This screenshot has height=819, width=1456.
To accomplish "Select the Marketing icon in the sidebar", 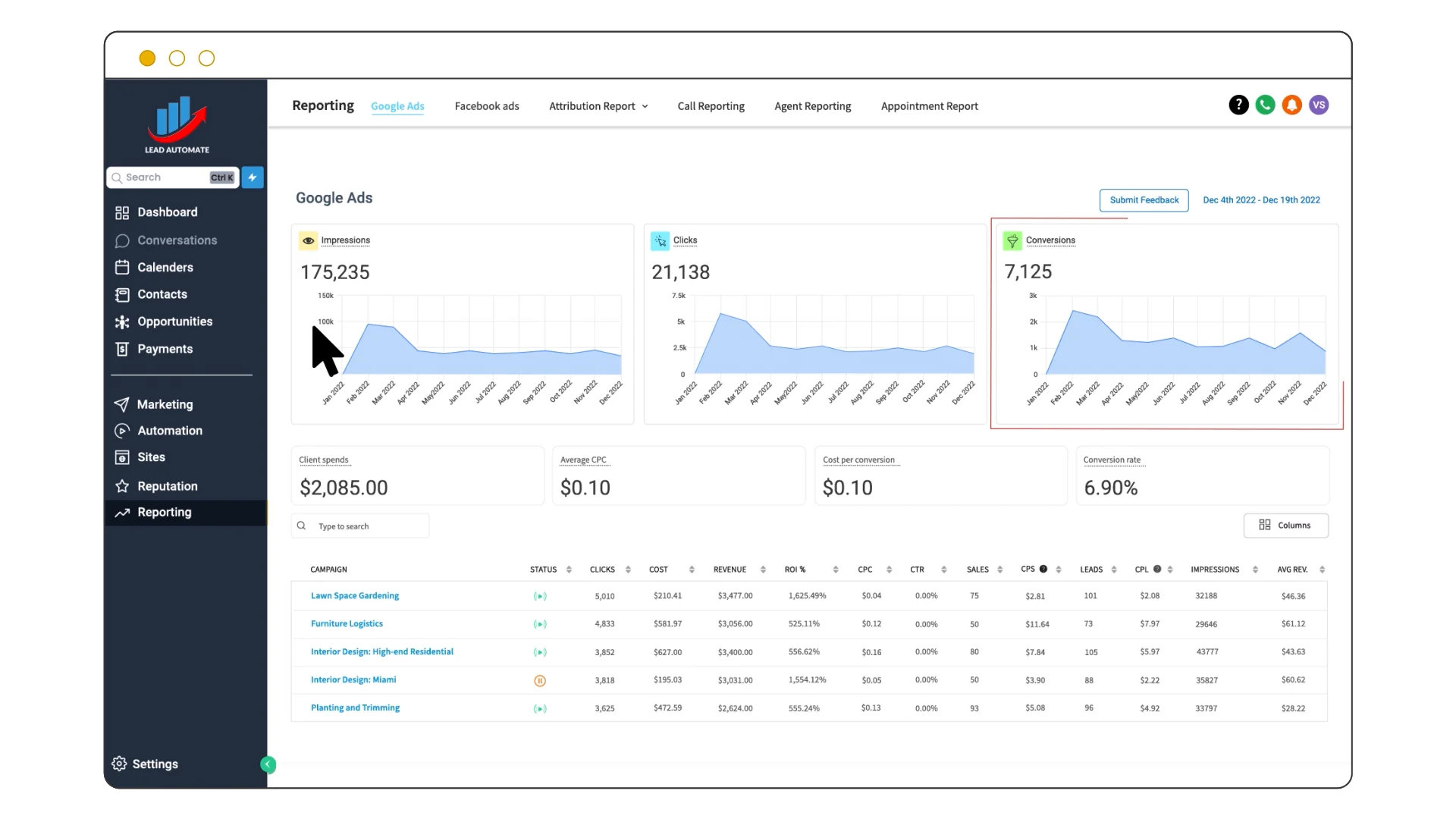I will pos(122,404).
